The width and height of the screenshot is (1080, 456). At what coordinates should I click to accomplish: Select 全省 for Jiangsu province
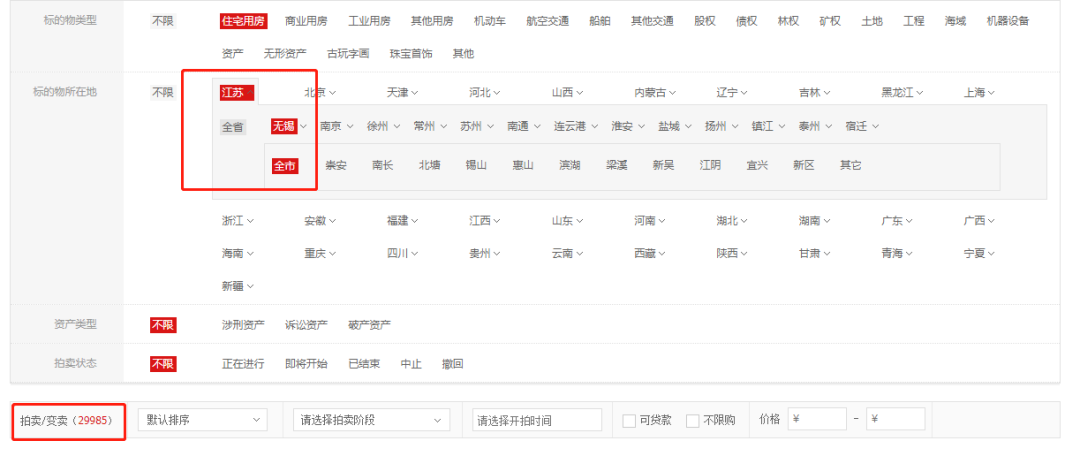tap(233, 127)
